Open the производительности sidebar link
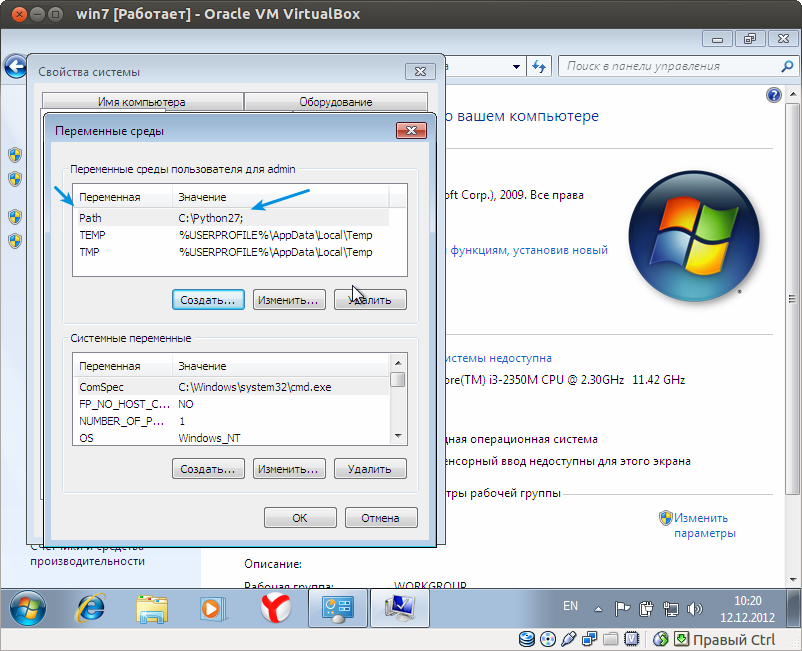This screenshot has width=802, height=651. (x=87, y=561)
